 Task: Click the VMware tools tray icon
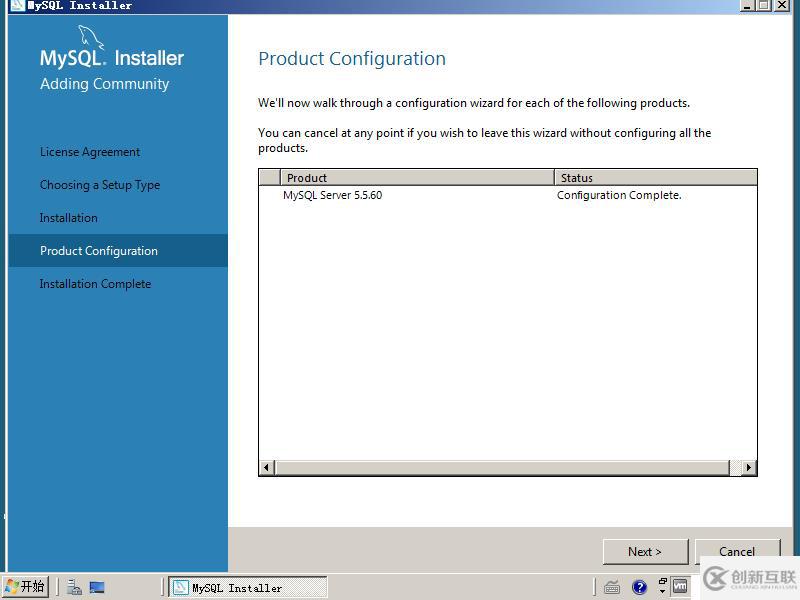click(x=680, y=586)
